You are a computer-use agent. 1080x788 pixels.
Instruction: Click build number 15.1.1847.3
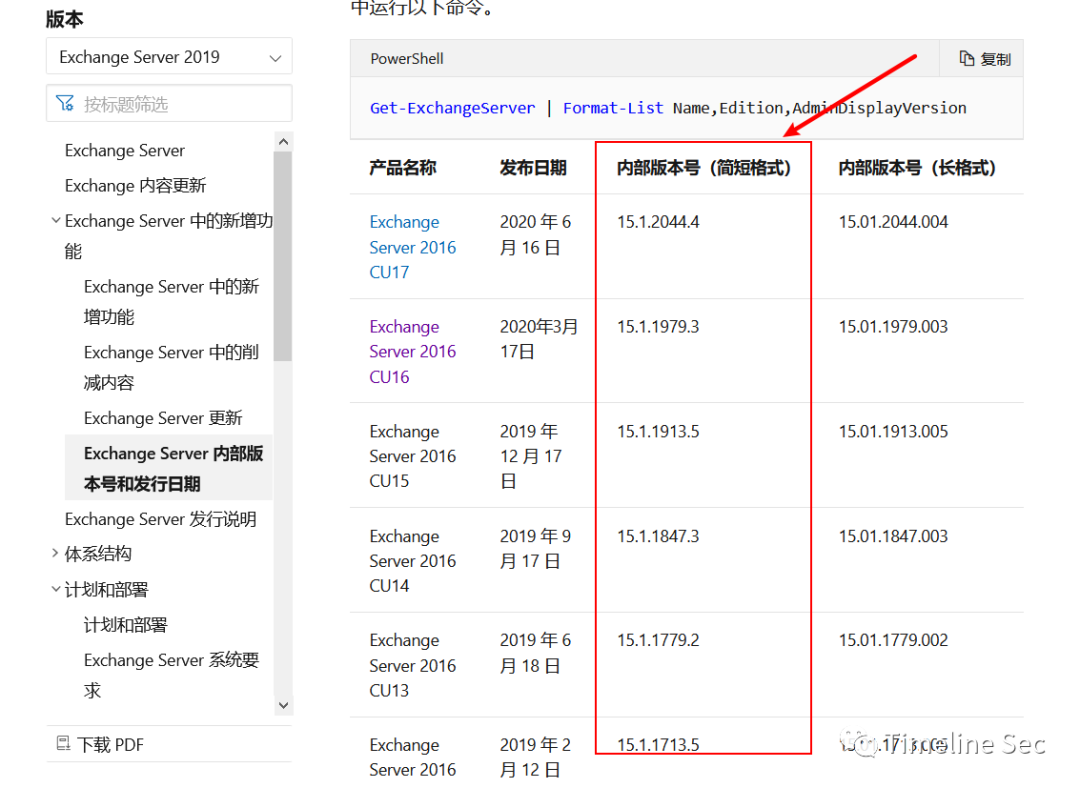click(658, 536)
